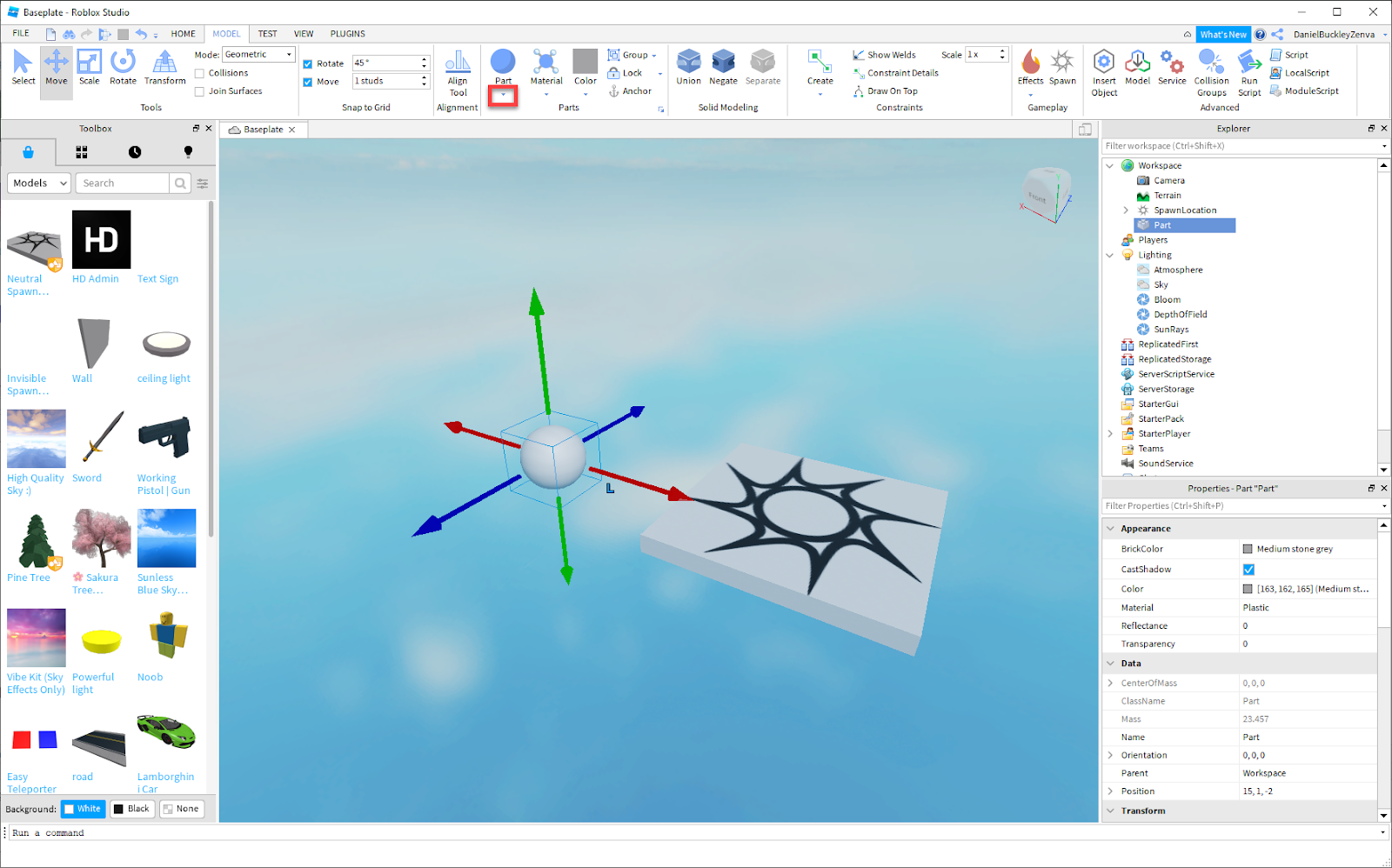The width and height of the screenshot is (1392, 868).
Task: Click the BrickColor Medium stone grey swatch
Action: pos(1248,550)
